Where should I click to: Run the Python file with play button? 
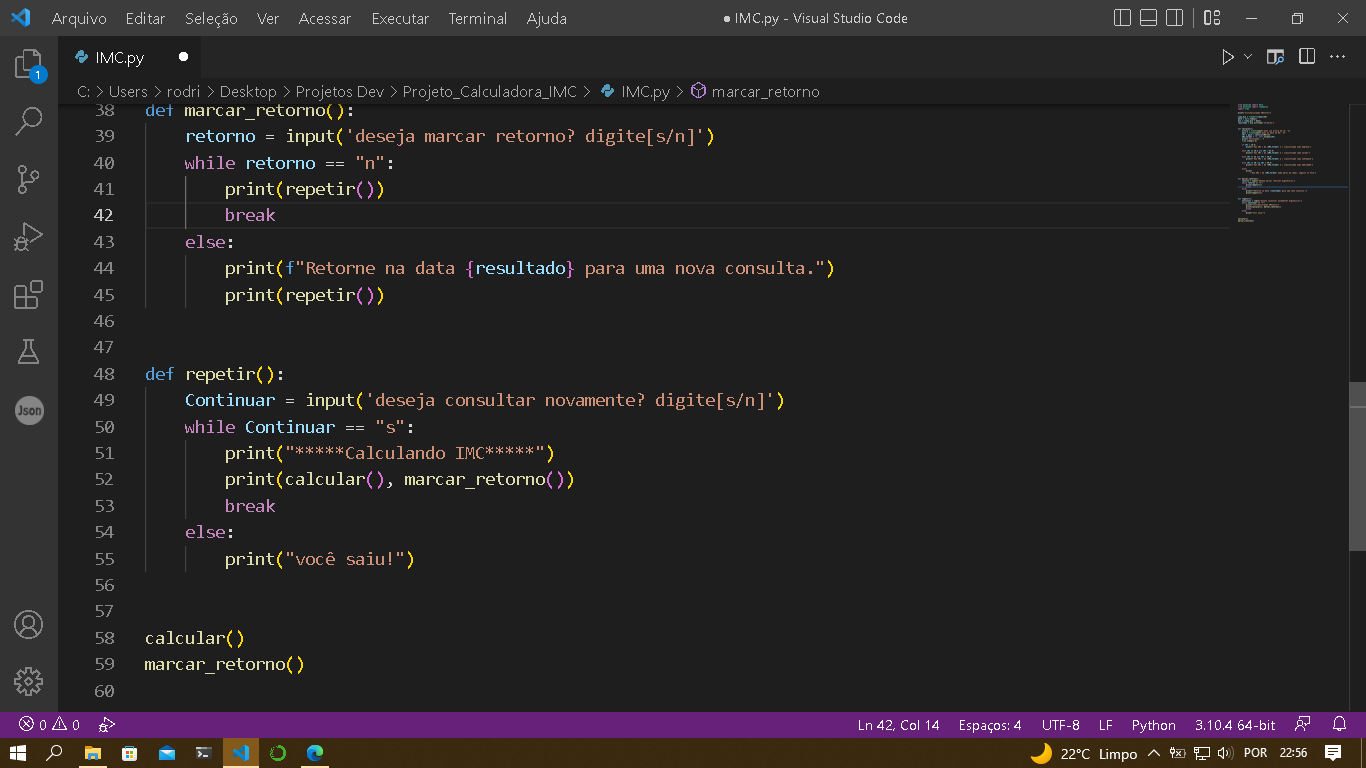click(1228, 58)
